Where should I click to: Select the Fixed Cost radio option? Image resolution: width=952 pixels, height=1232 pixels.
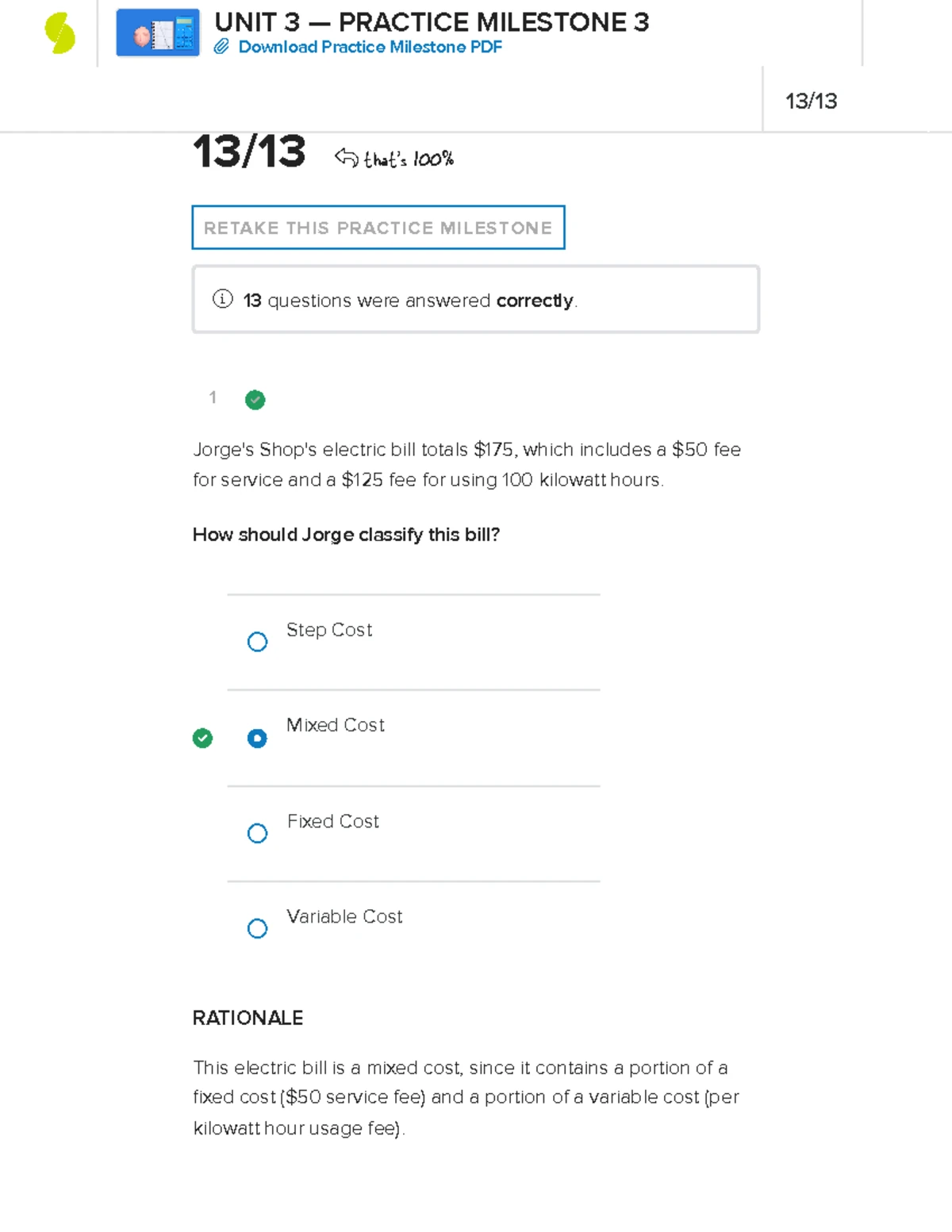[257, 834]
